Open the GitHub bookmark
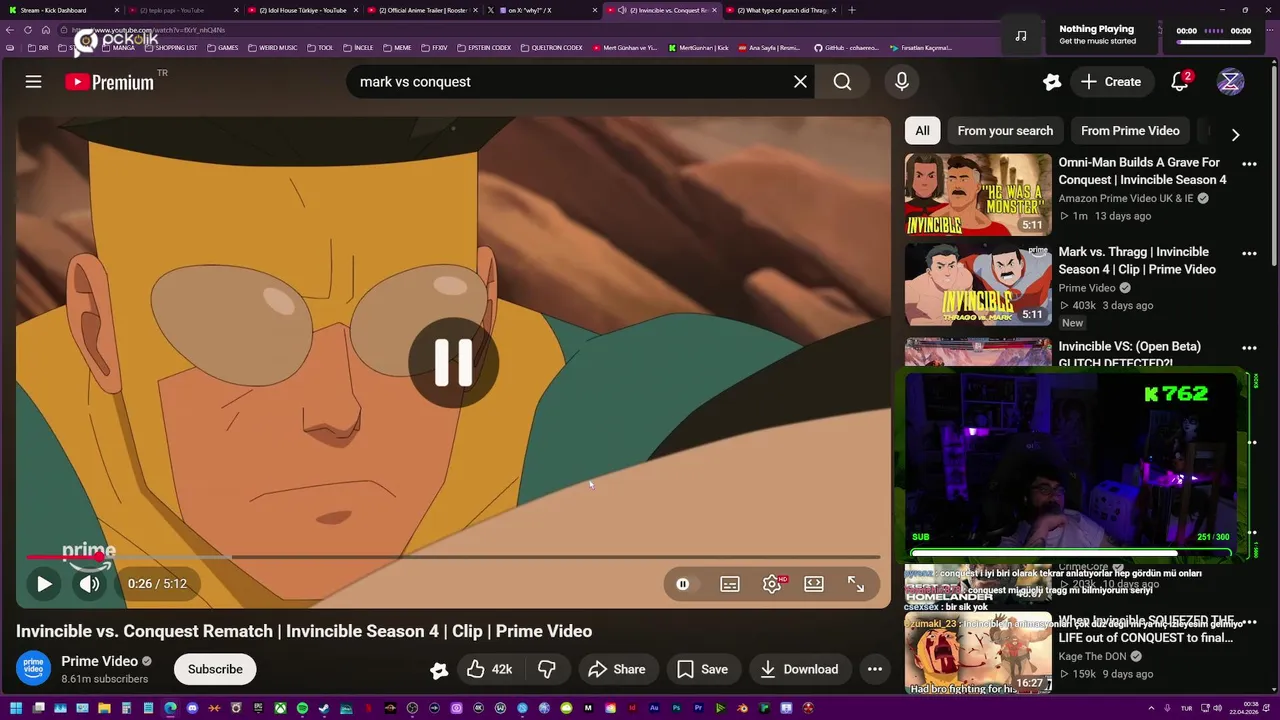Image resolution: width=1280 pixels, height=720 pixels. 846,47
